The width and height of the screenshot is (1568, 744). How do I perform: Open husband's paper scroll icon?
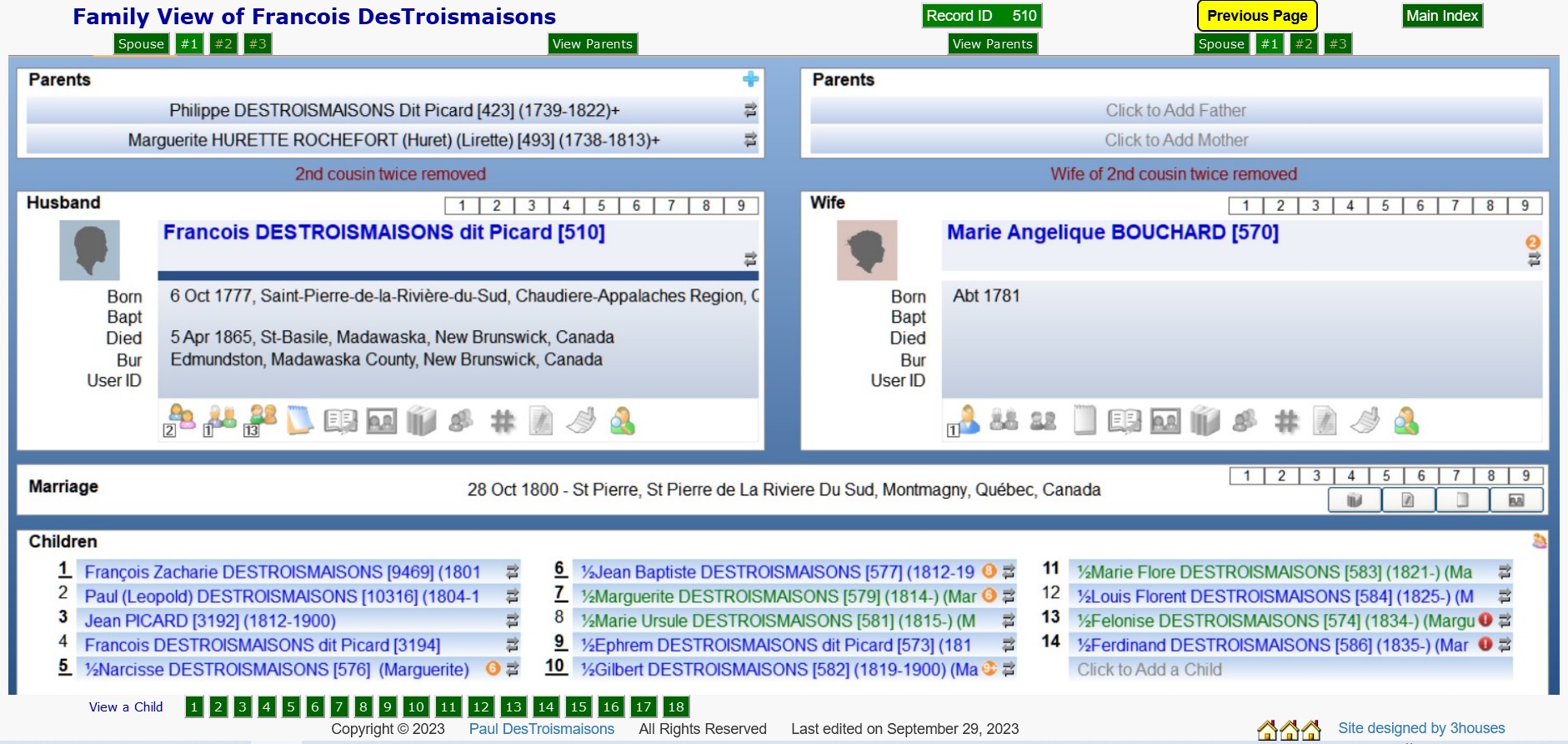pos(581,421)
